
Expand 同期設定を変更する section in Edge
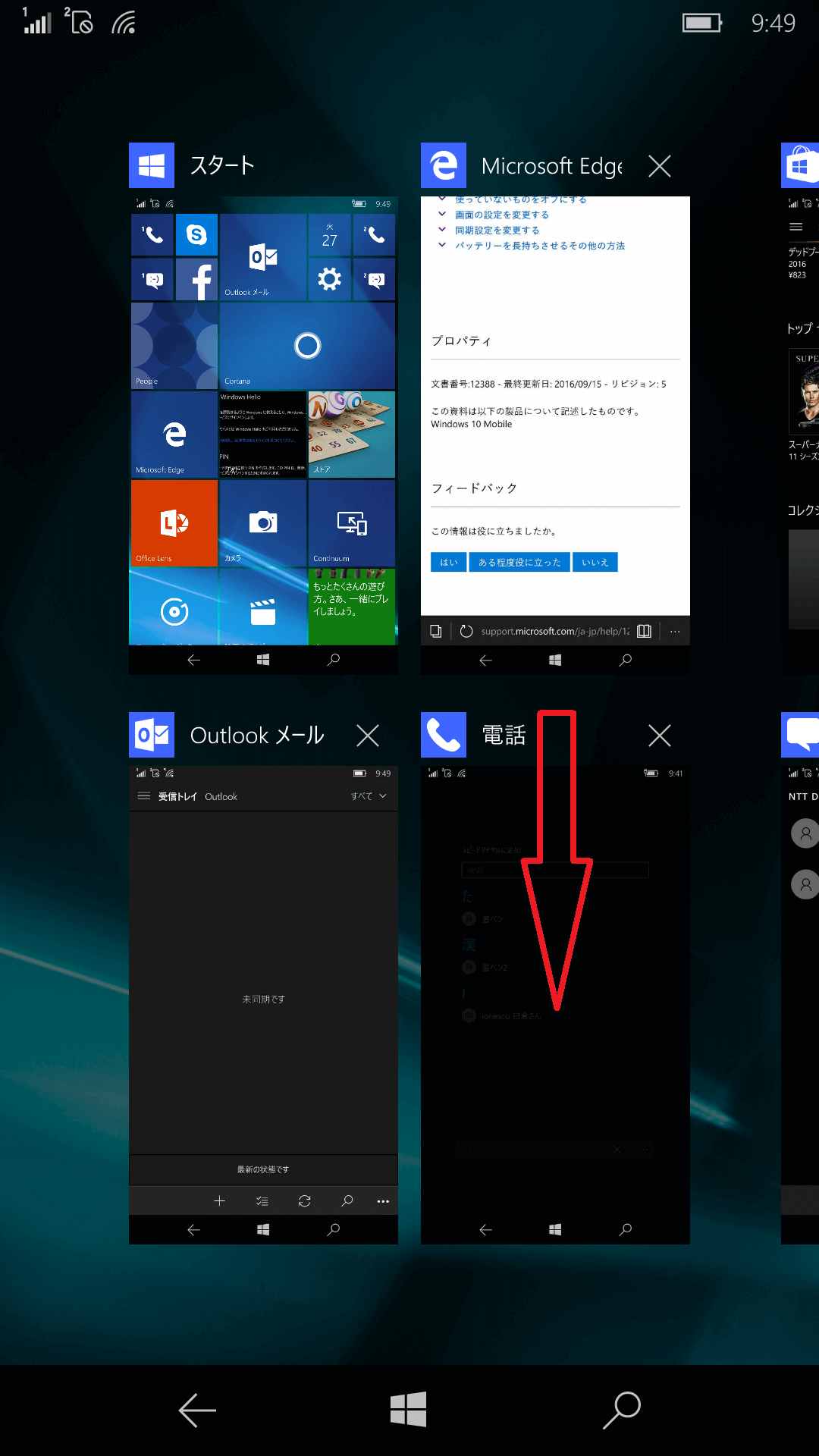497,230
